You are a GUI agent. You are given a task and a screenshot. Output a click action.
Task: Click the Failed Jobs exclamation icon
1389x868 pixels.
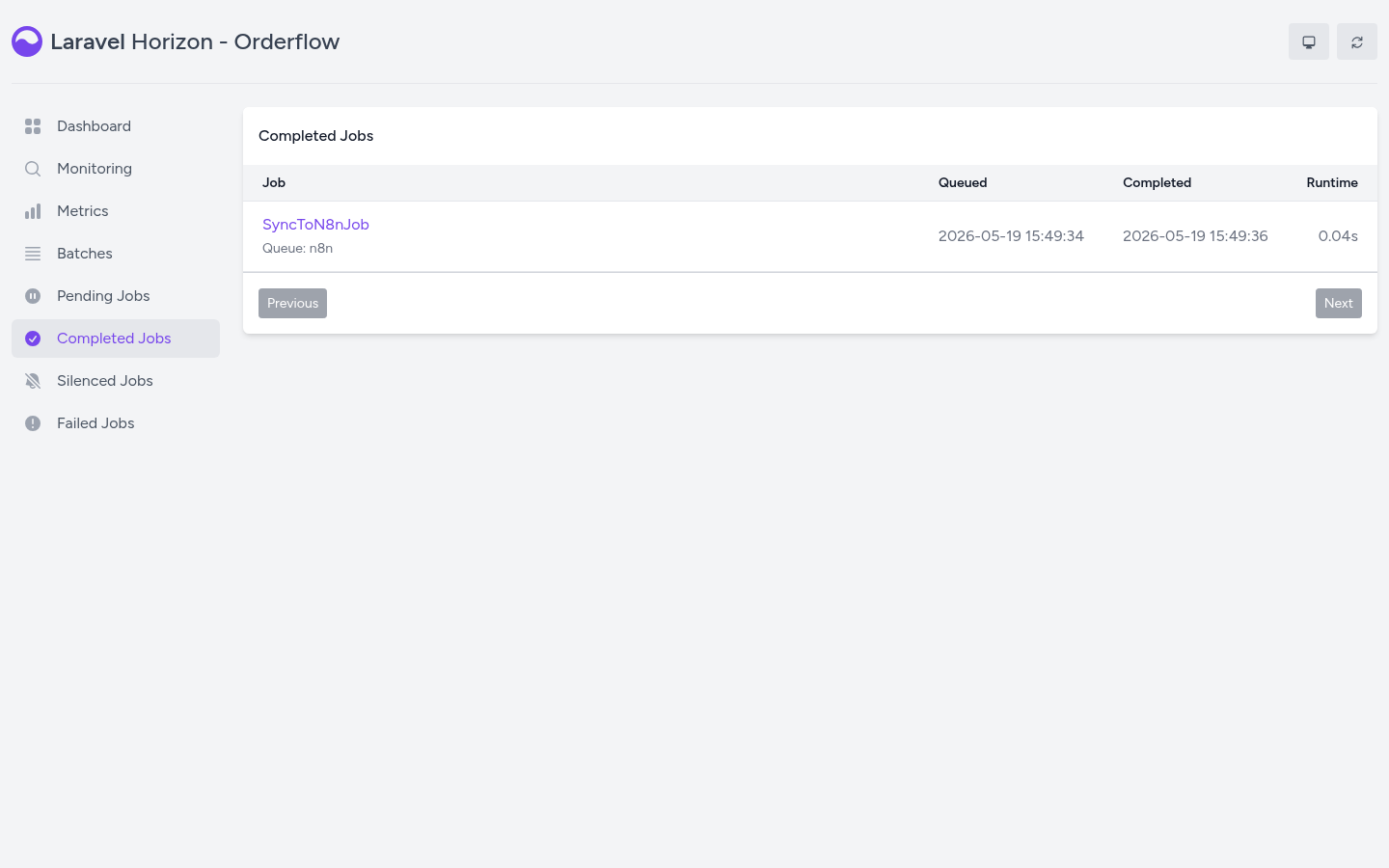33,423
